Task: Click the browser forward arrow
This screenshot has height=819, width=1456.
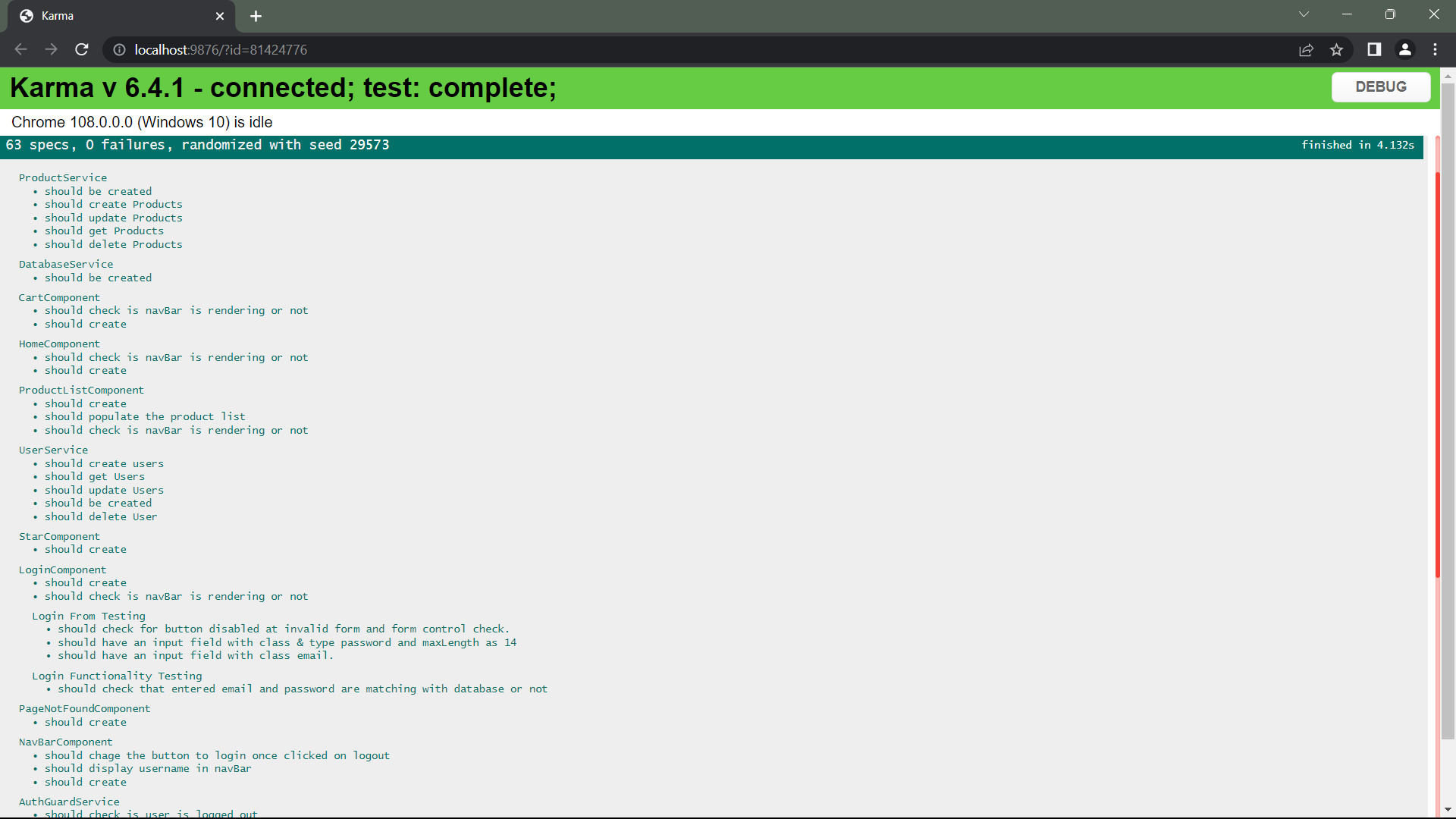Action: [x=51, y=49]
